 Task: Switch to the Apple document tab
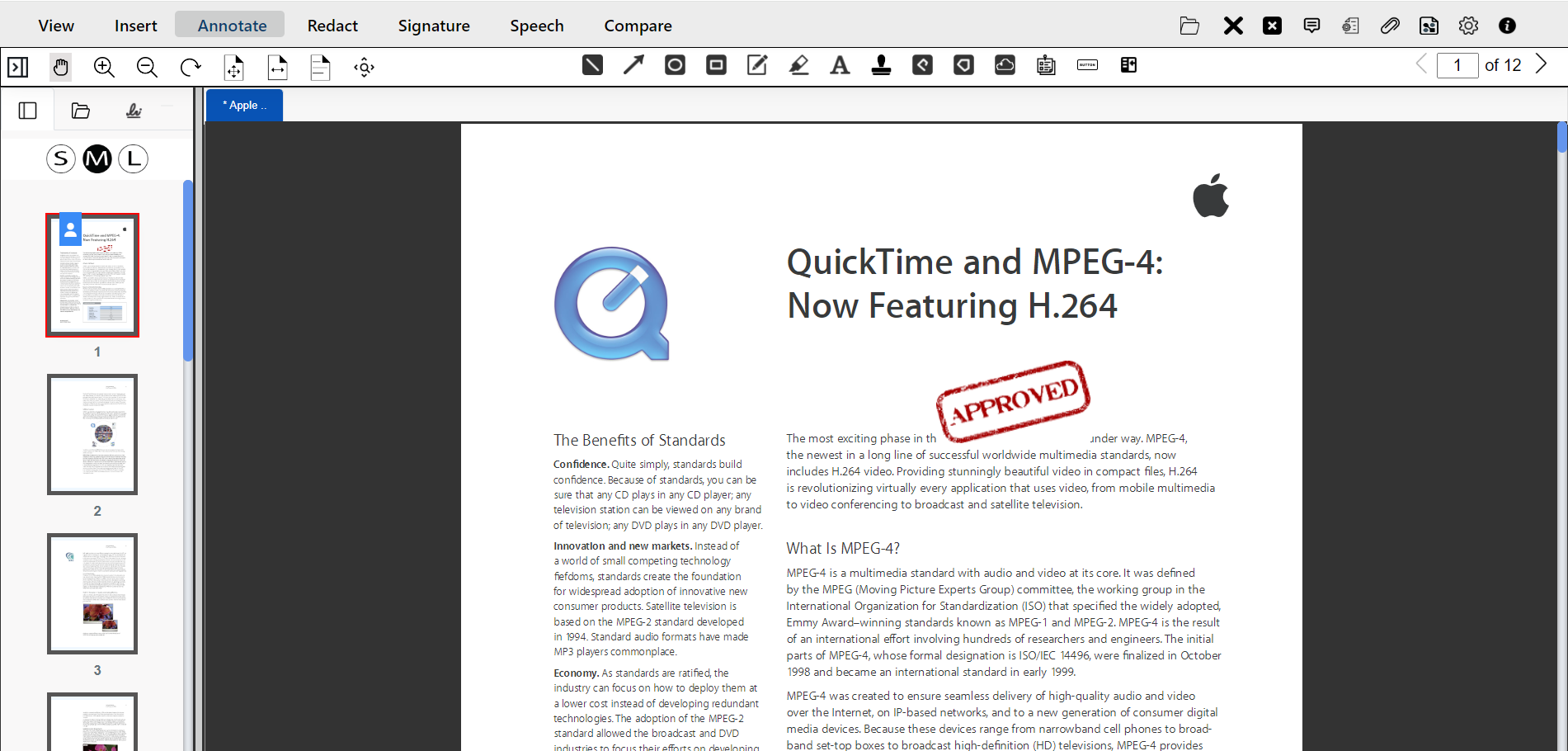[244, 106]
